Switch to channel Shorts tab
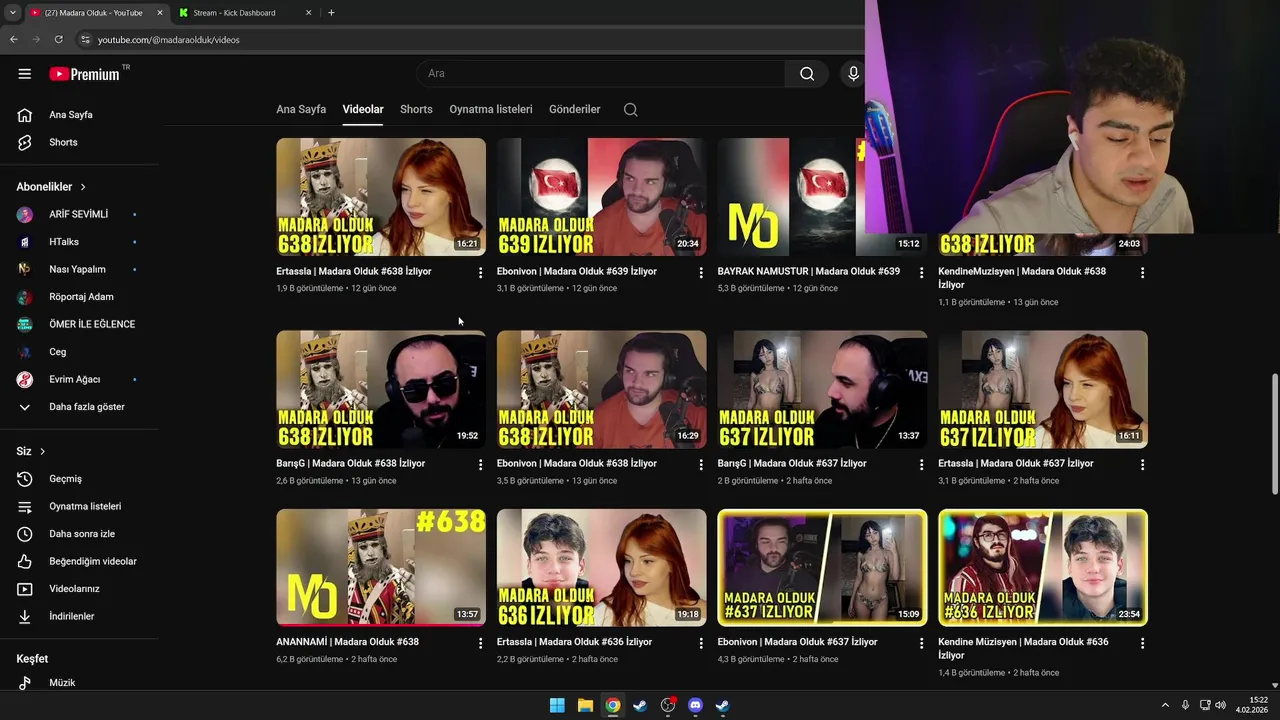The width and height of the screenshot is (1280, 720). [416, 109]
